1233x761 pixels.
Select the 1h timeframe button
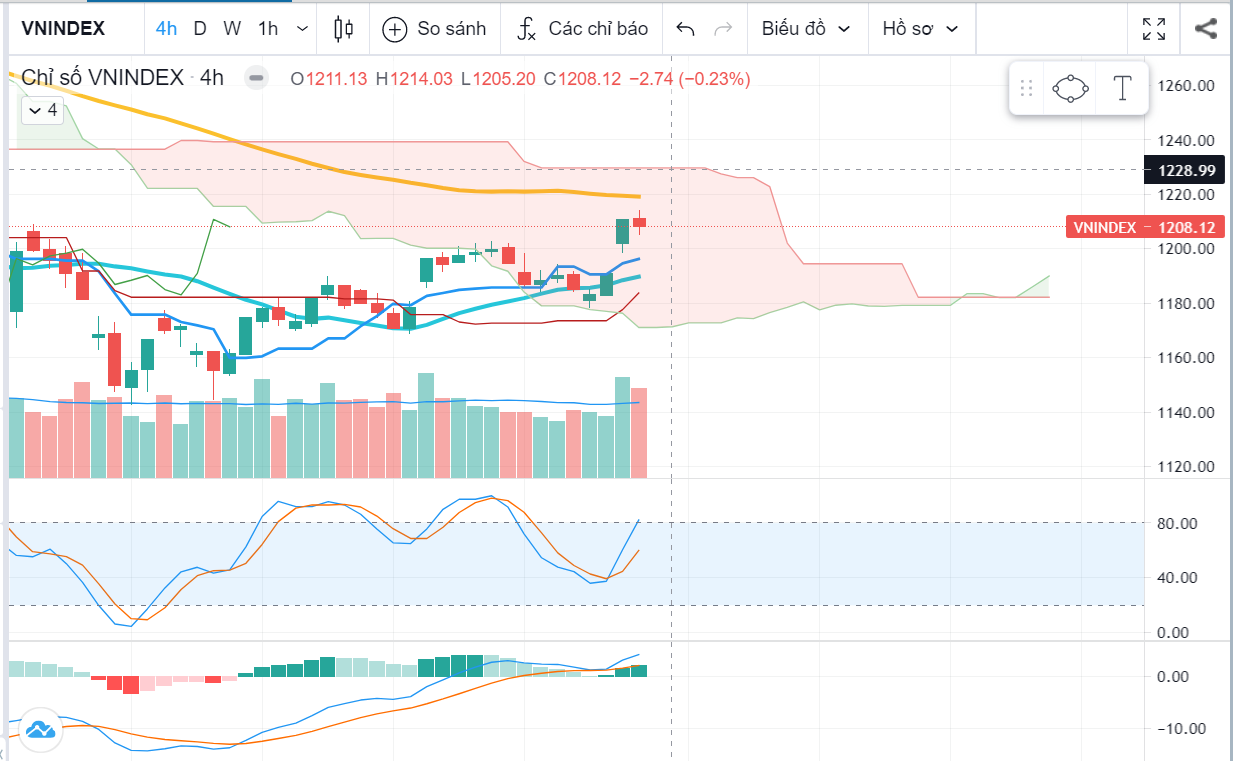268,29
